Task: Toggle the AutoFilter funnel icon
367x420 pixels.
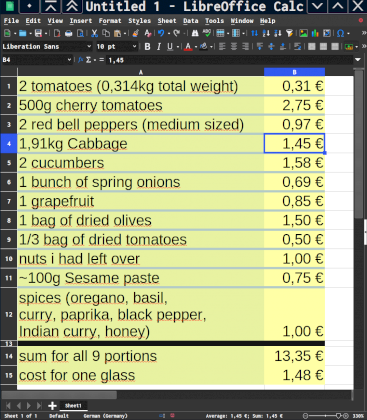Action: pyautogui.click(x=290, y=33)
